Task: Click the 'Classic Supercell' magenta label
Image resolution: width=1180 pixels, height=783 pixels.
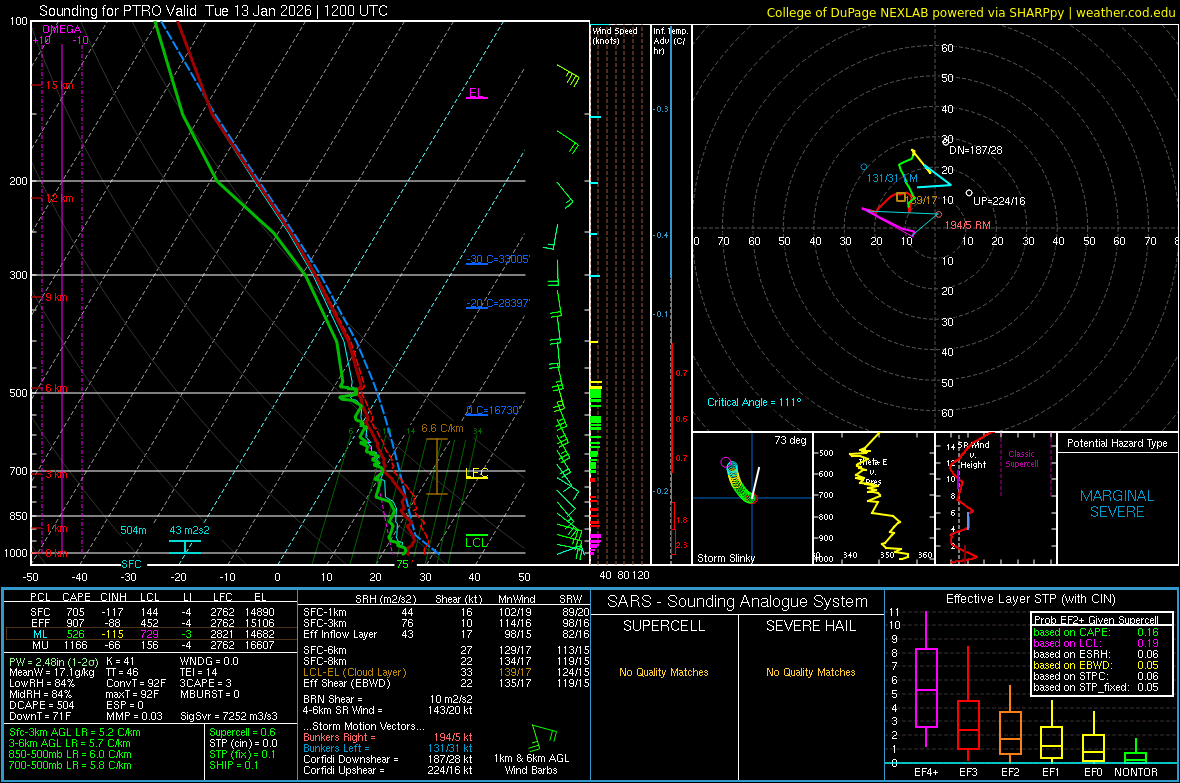Action: (1021, 459)
